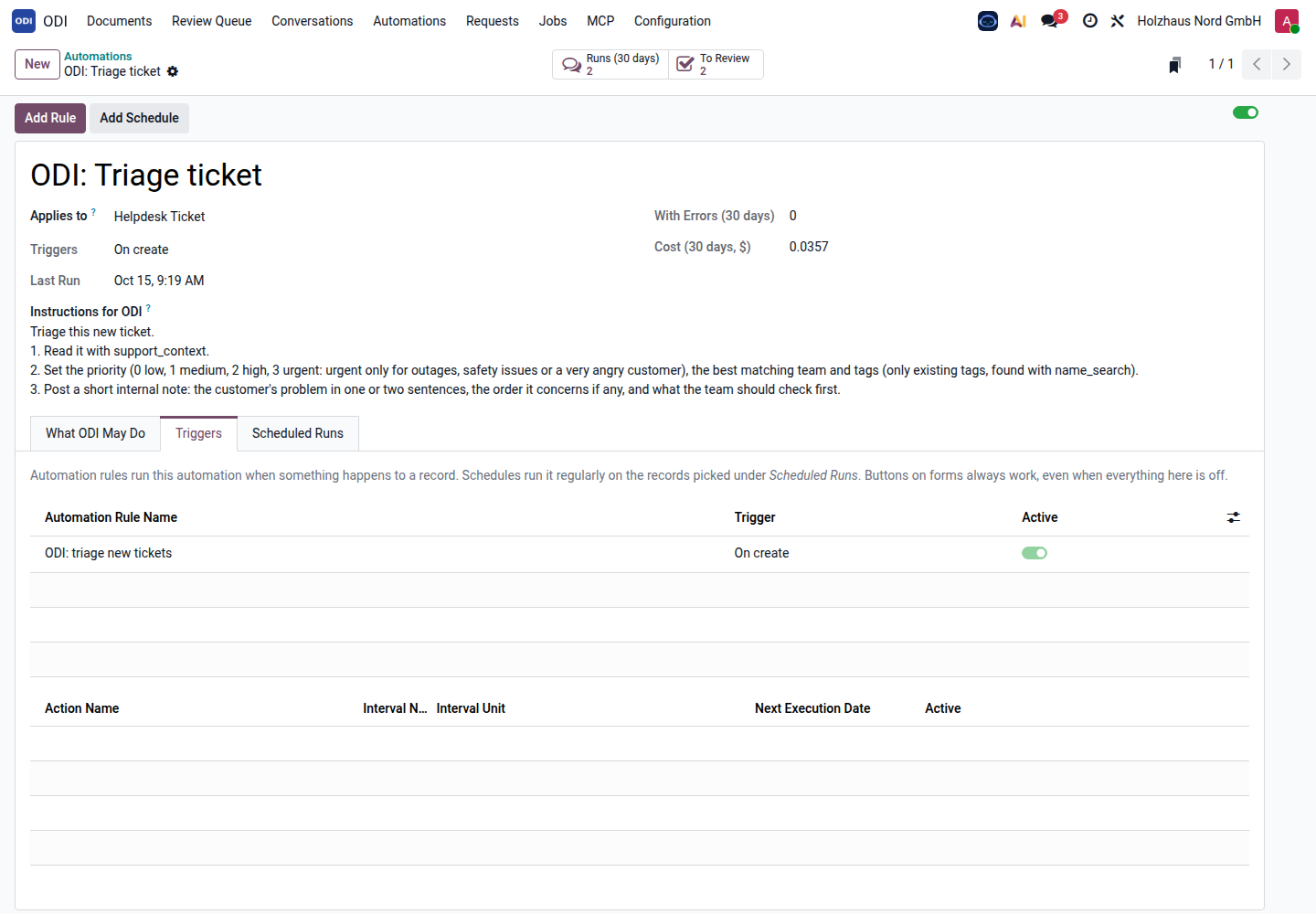Switch to the What ODI May Do tab
This screenshot has width=1316, height=914.
[96, 433]
